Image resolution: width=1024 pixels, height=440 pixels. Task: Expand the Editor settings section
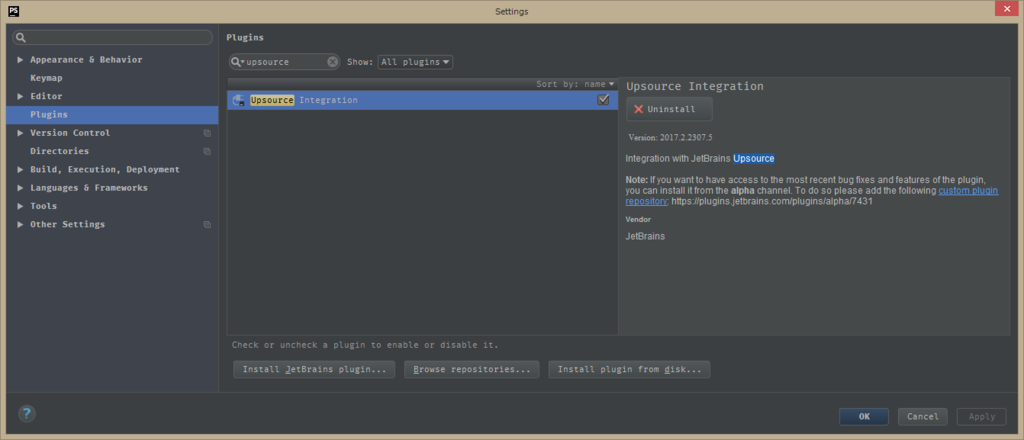20,97
